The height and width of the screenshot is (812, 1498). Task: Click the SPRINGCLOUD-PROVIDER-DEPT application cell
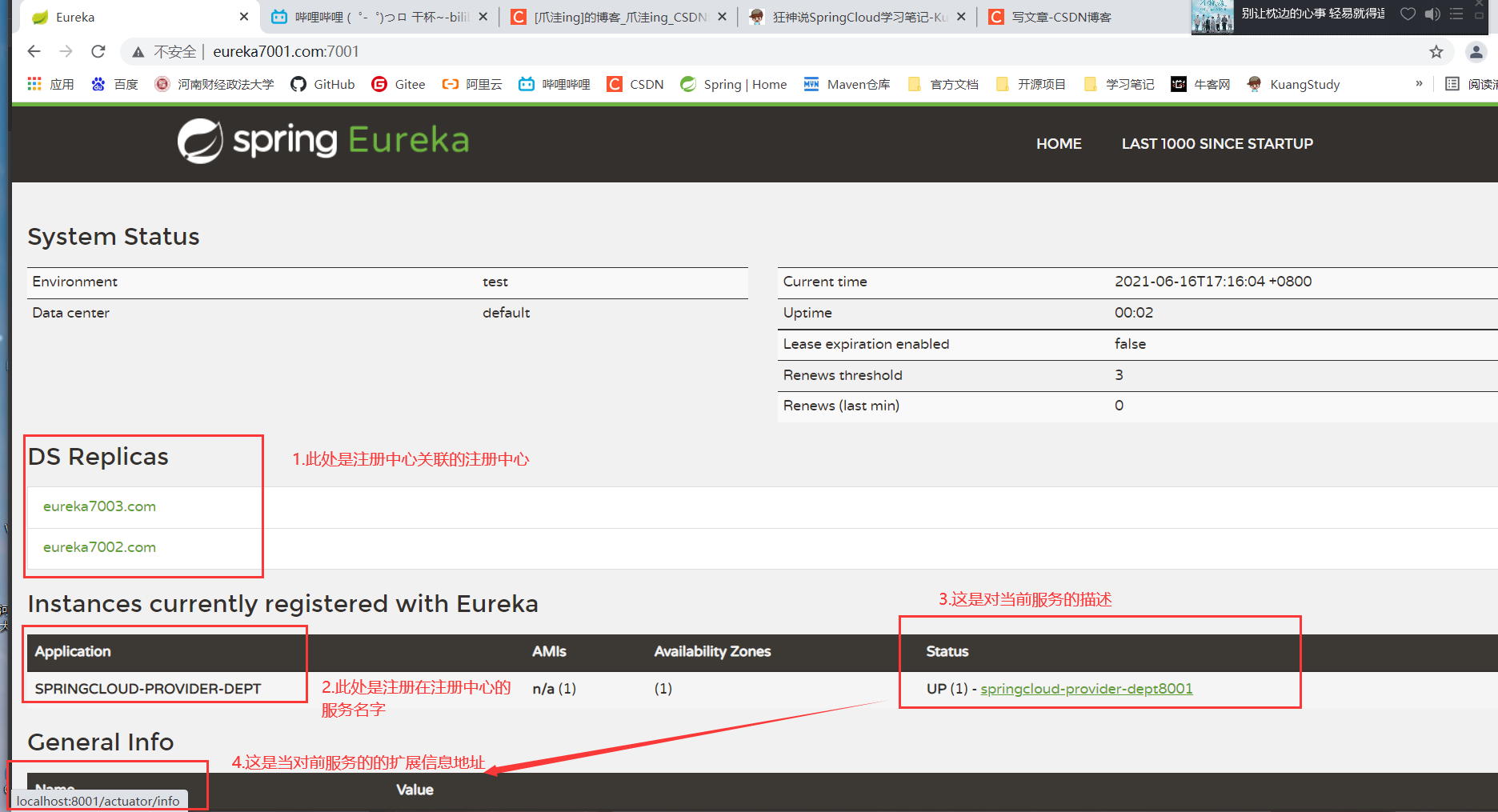coord(148,689)
